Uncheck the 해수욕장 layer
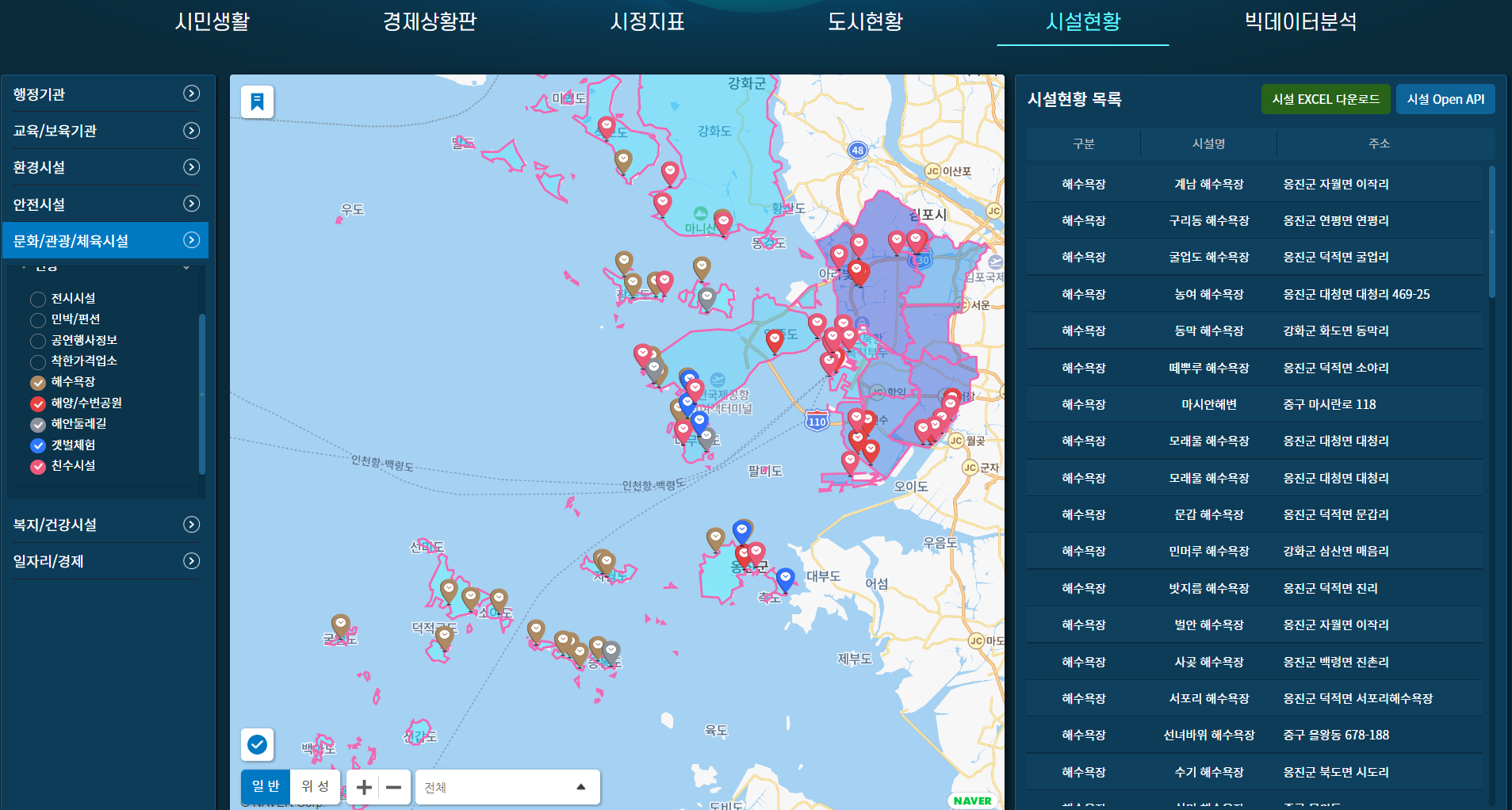Image resolution: width=1512 pixels, height=810 pixels. [37, 382]
